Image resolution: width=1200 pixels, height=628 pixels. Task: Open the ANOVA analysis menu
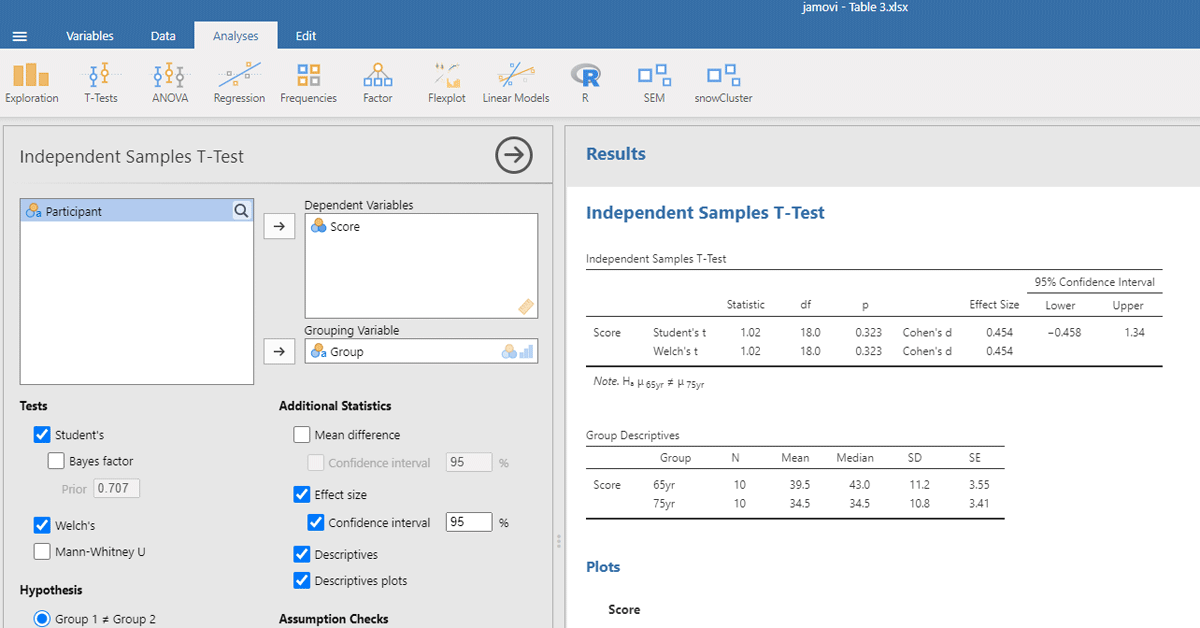(x=169, y=82)
